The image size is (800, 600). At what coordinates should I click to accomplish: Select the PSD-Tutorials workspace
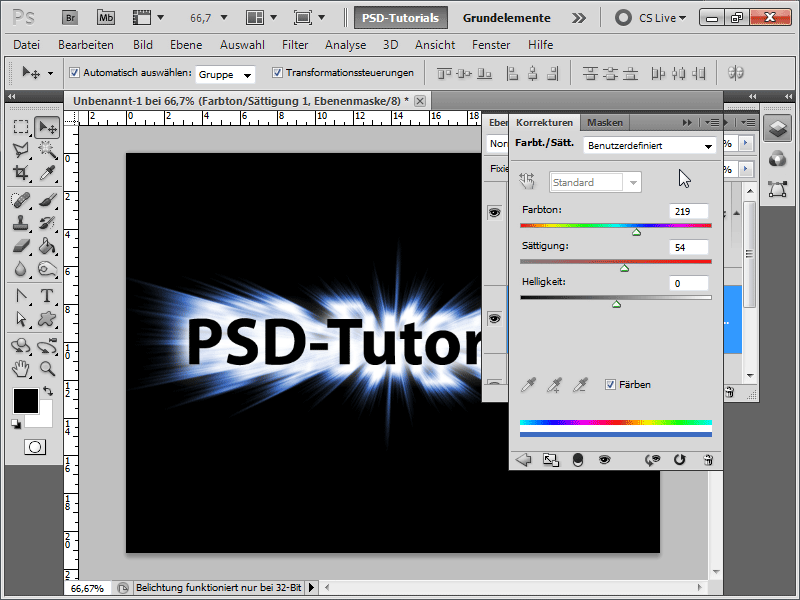pyautogui.click(x=401, y=18)
